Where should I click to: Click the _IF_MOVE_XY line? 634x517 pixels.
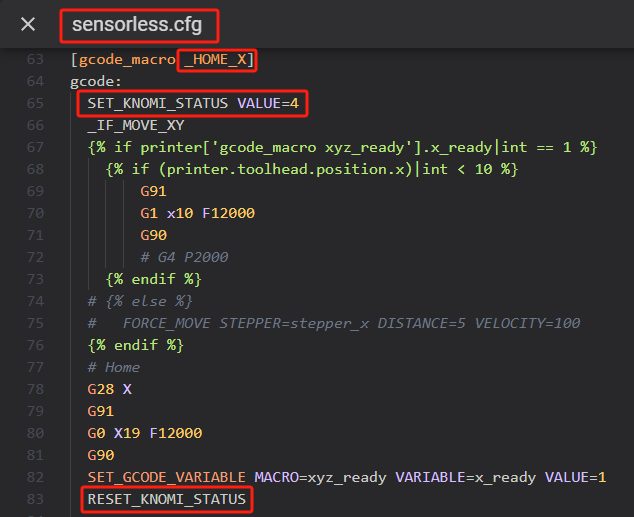[x=135, y=125]
